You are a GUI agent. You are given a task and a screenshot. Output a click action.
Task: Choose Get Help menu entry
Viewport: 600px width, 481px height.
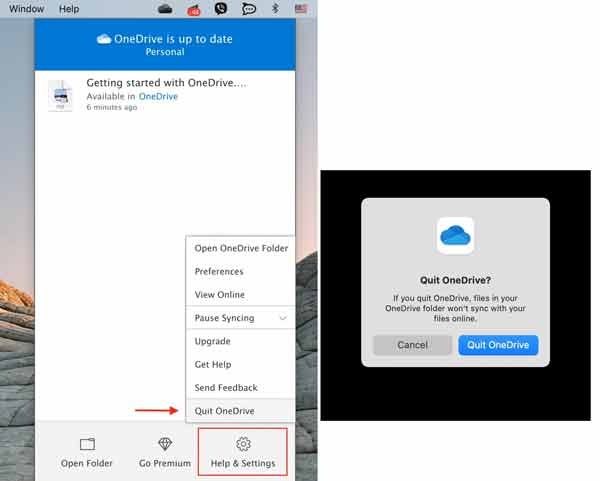point(241,364)
